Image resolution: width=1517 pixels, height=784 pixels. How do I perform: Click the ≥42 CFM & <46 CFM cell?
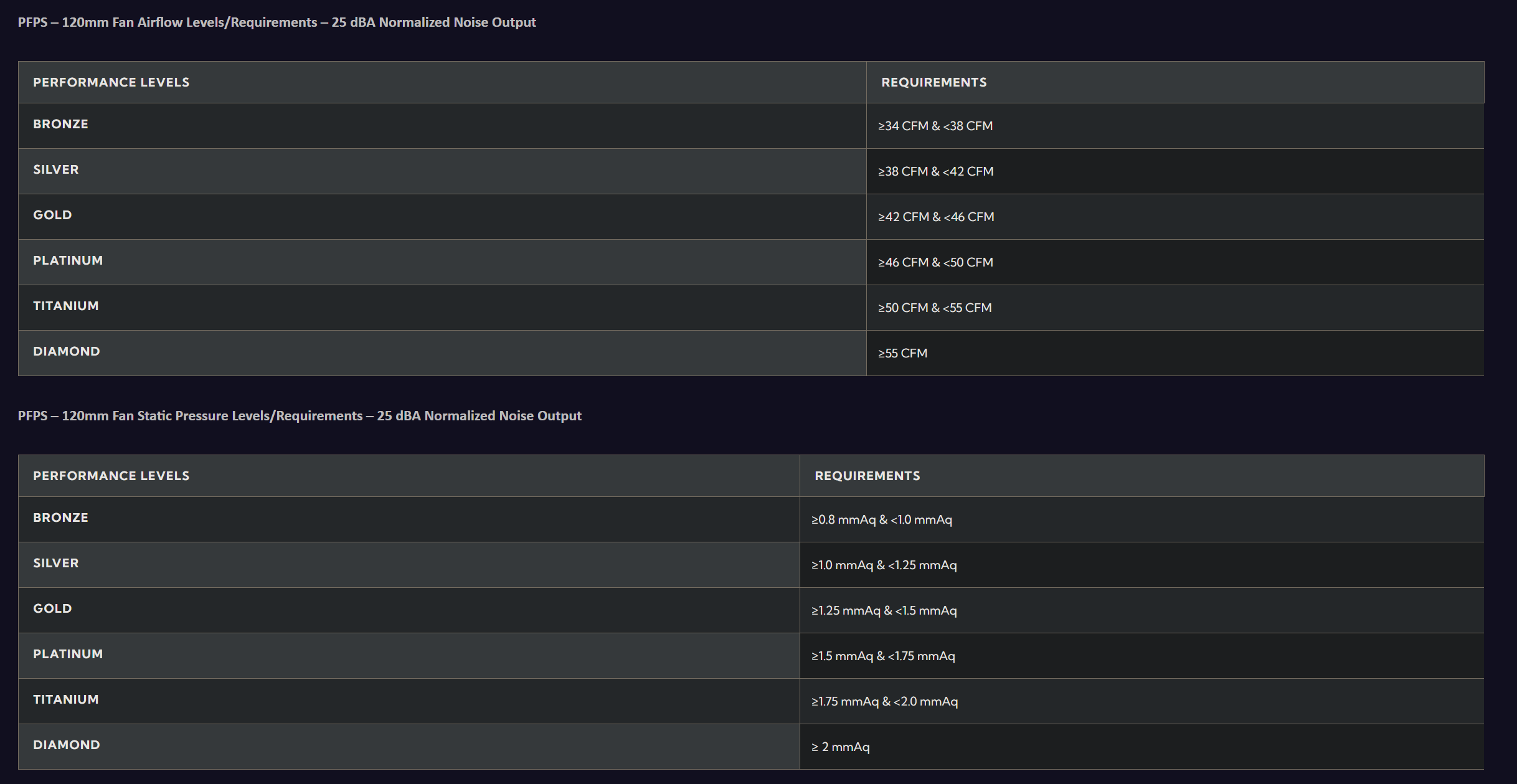click(x=936, y=217)
